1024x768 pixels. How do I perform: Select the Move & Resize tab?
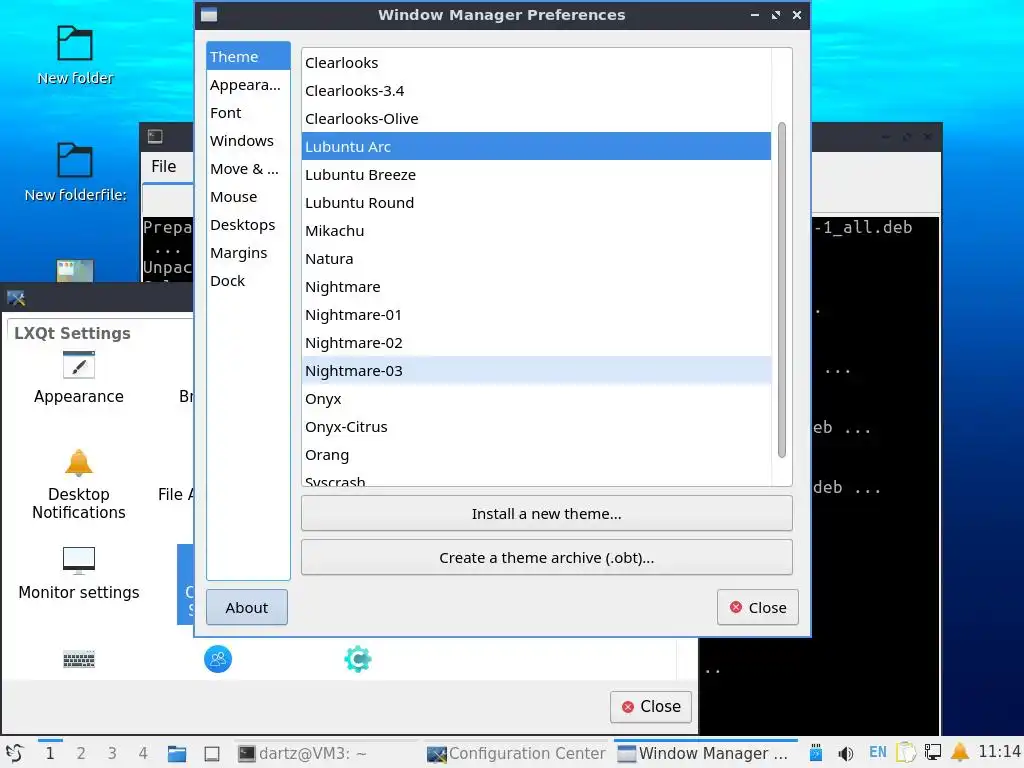point(248,169)
